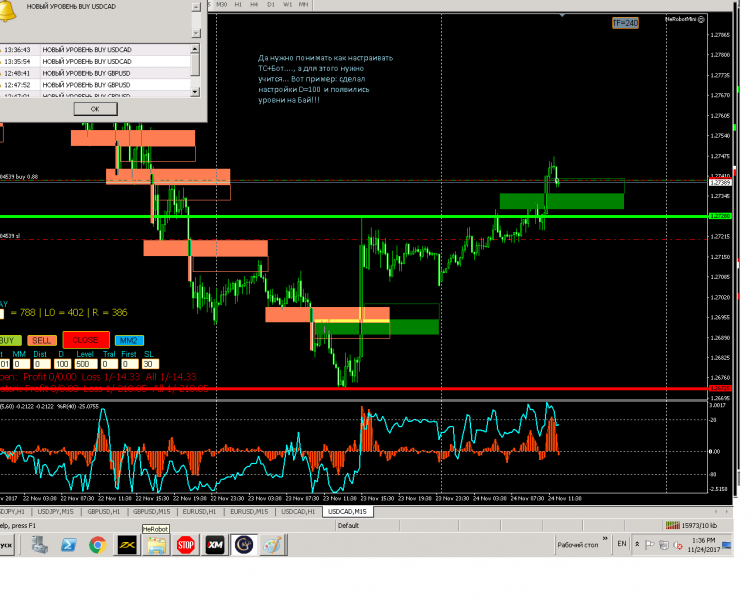Click the network tray icon

tap(664, 544)
